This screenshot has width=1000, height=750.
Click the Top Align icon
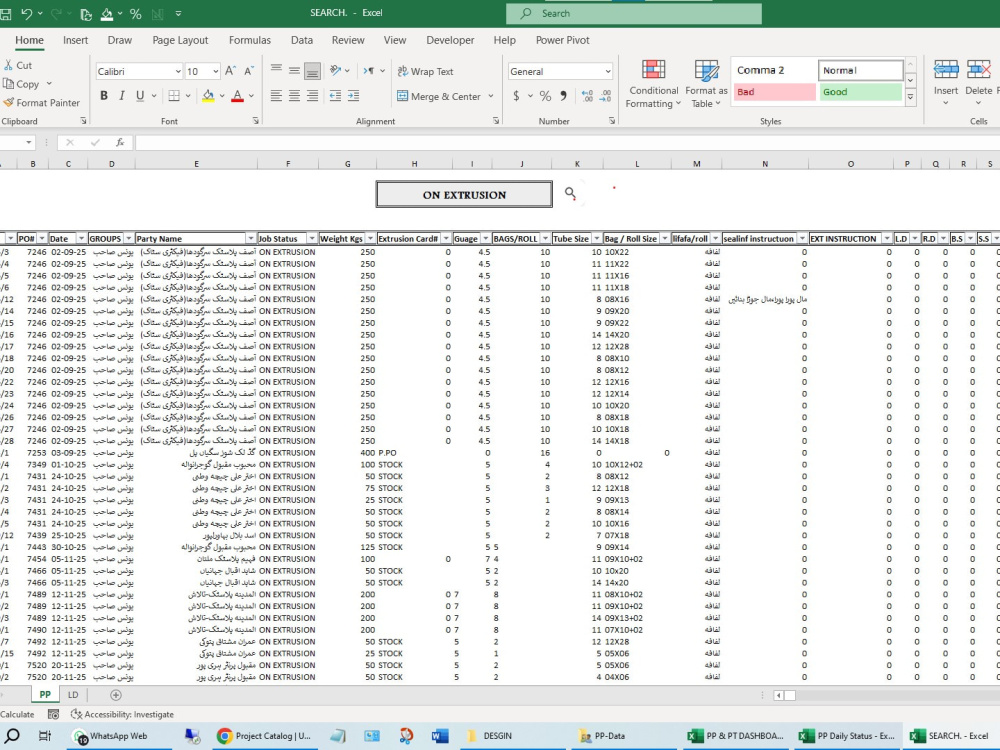click(x=276, y=71)
